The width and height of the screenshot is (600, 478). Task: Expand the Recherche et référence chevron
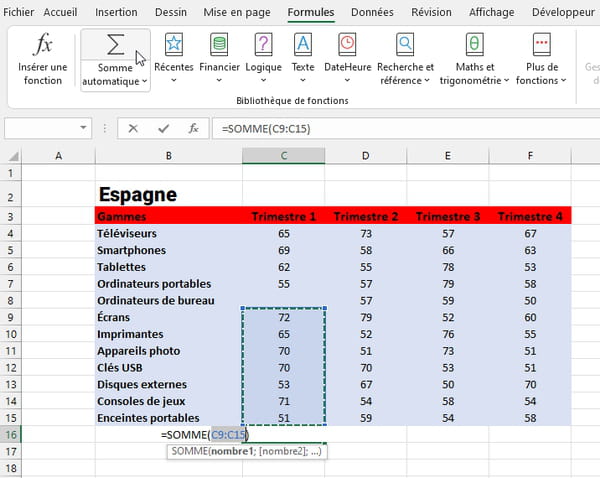427,80
